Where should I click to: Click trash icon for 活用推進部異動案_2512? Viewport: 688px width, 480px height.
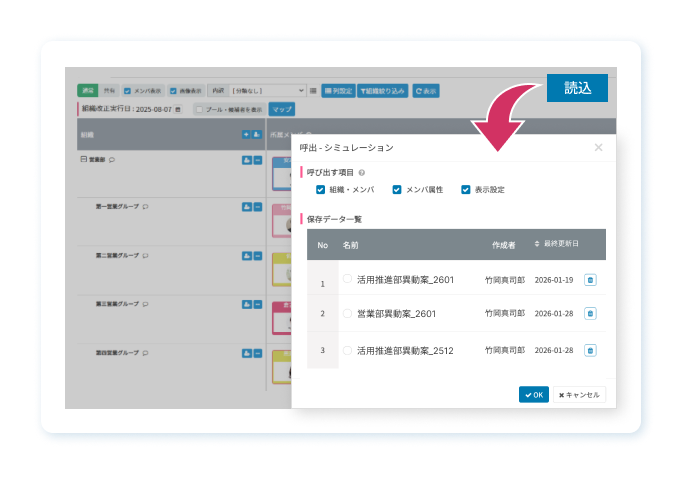590,350
